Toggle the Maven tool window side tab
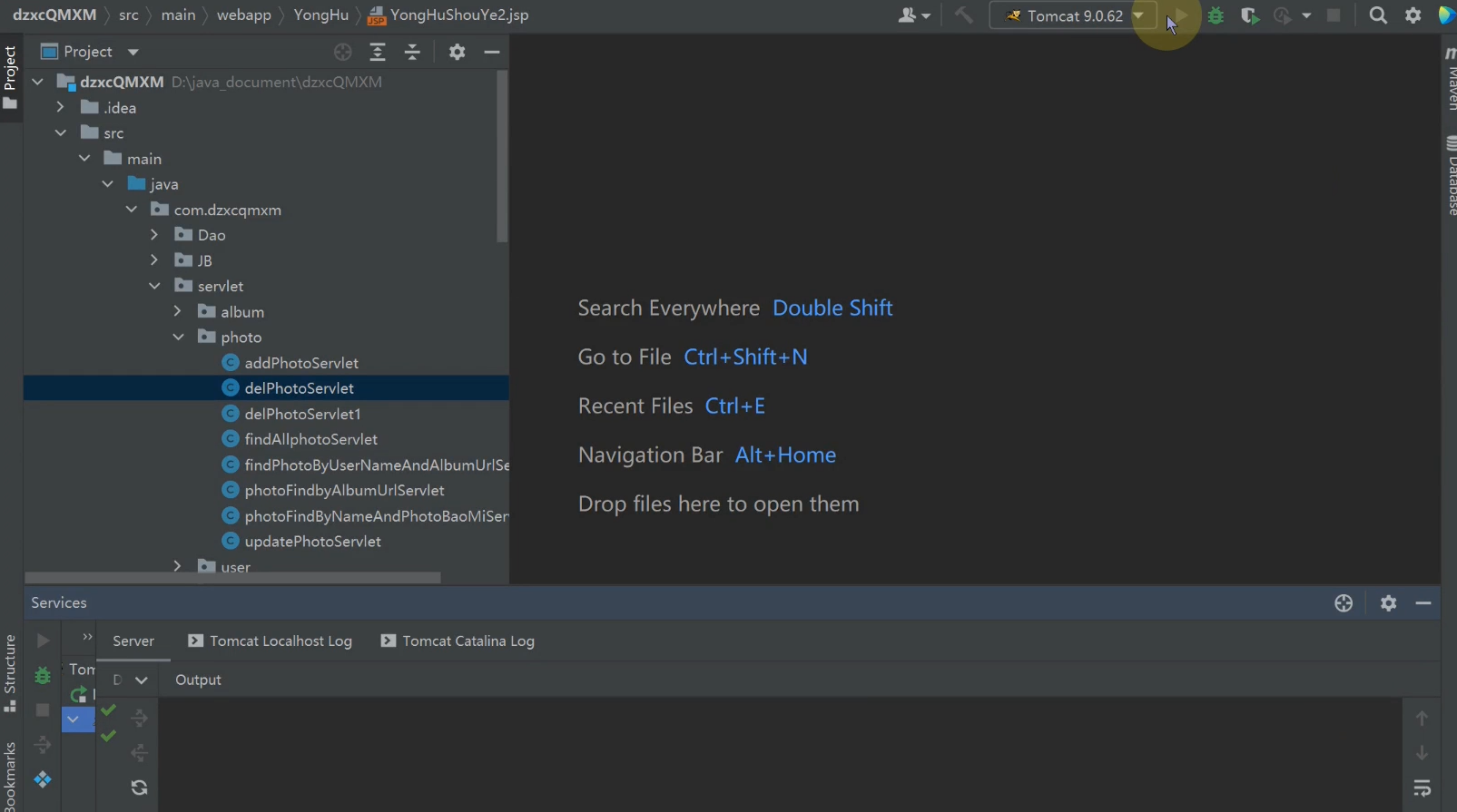The image size is (1457, 812). point(1449,80)
